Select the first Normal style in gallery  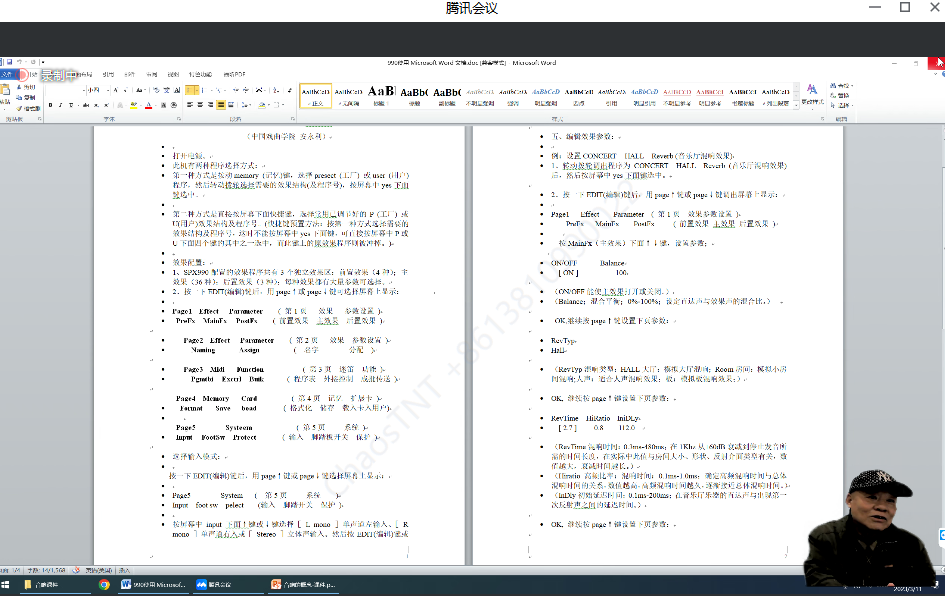coord(316,95)
